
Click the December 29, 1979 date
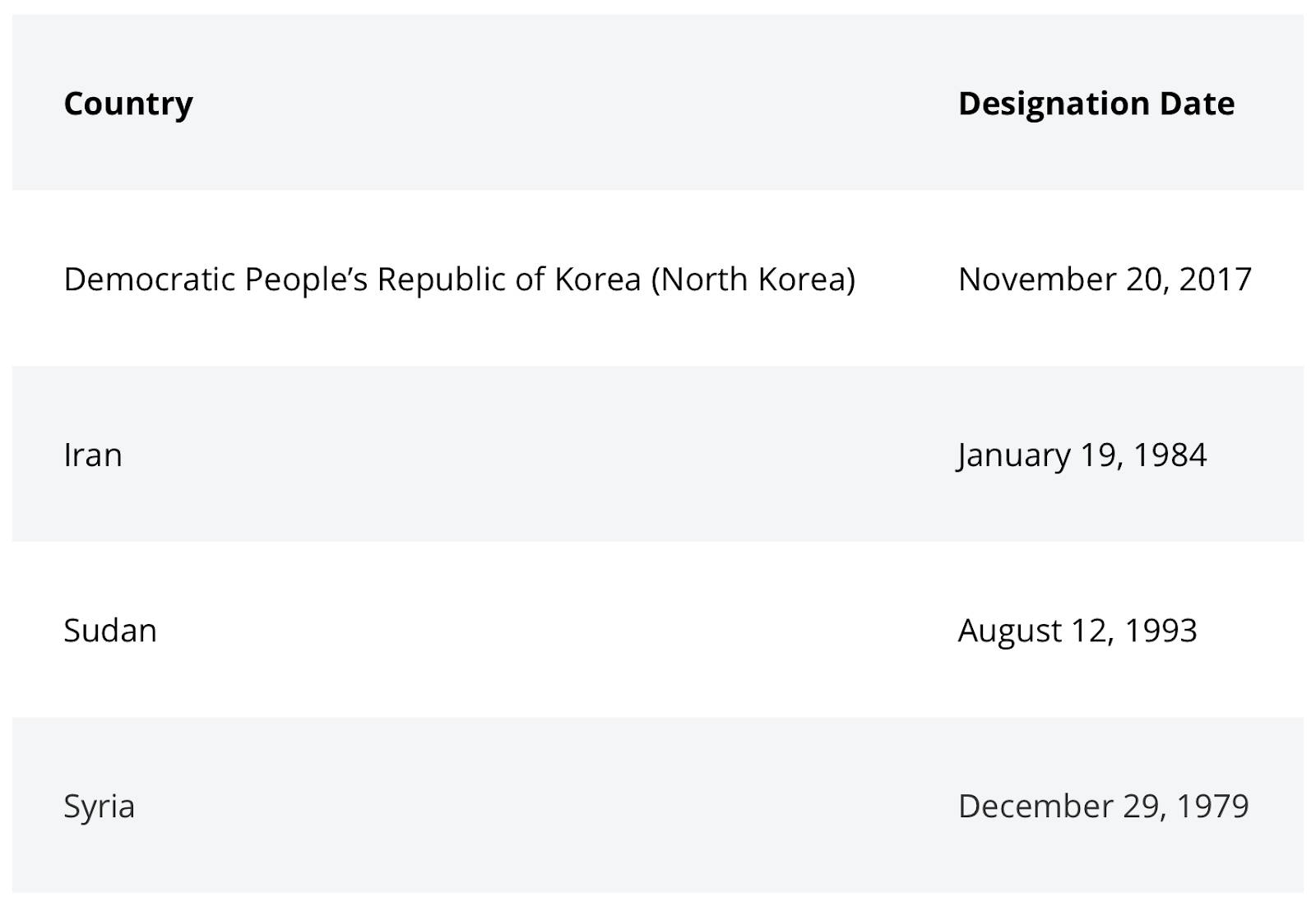(x=1104, y=807)
